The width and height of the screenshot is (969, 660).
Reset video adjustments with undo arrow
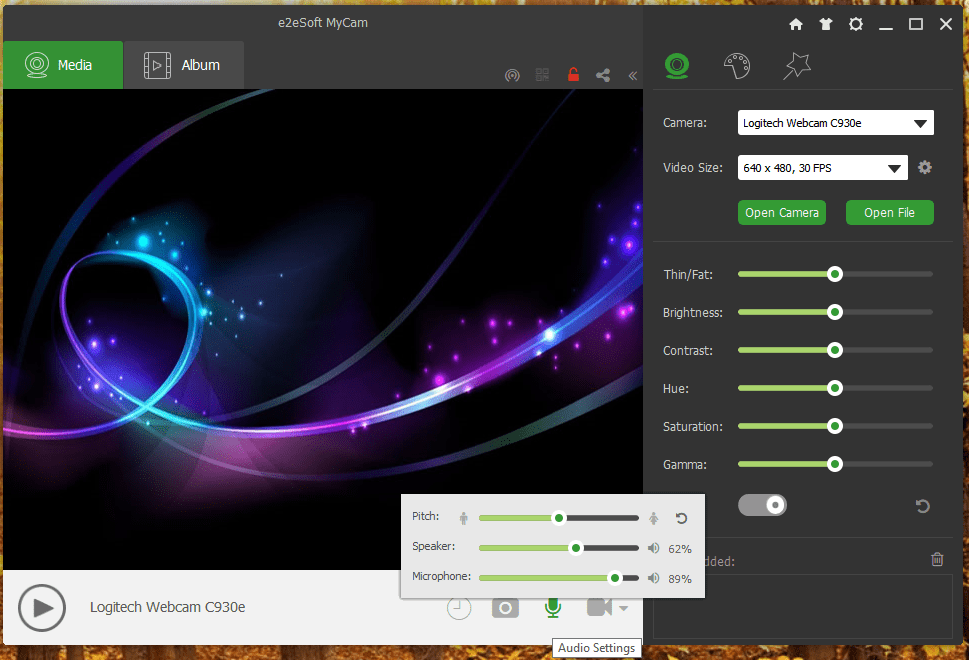coord(923,506)
